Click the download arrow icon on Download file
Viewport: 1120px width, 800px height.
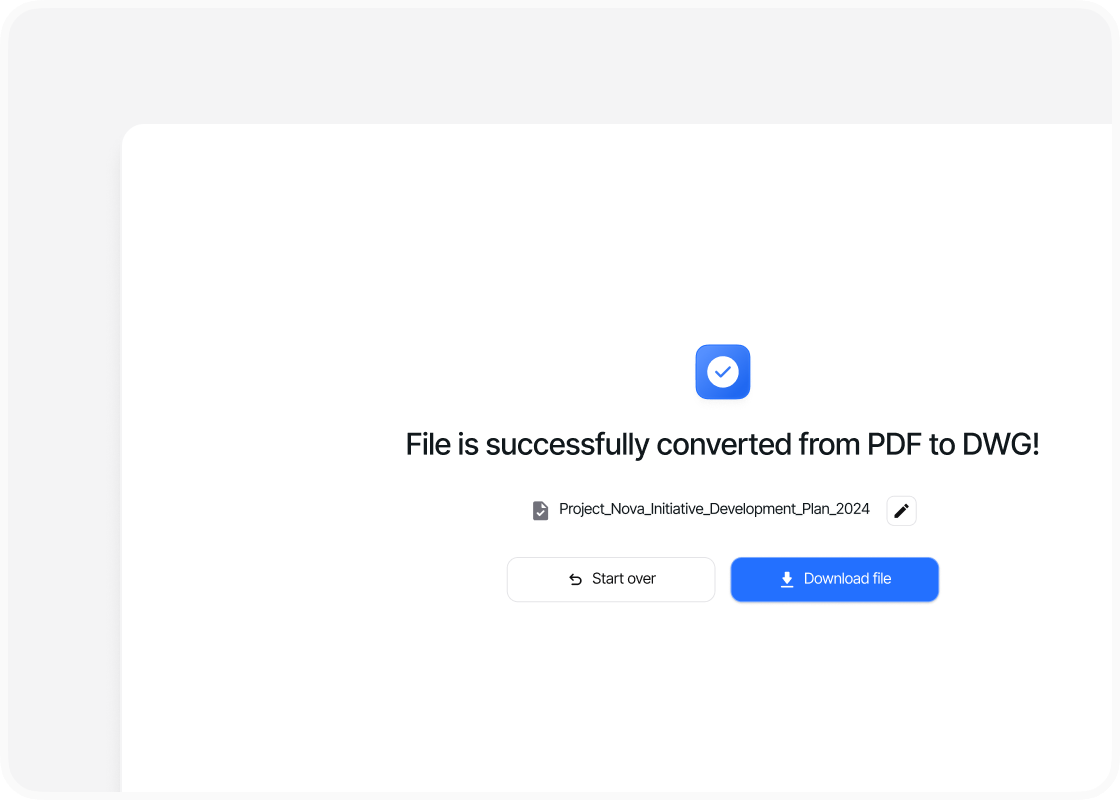coord(787,579)
